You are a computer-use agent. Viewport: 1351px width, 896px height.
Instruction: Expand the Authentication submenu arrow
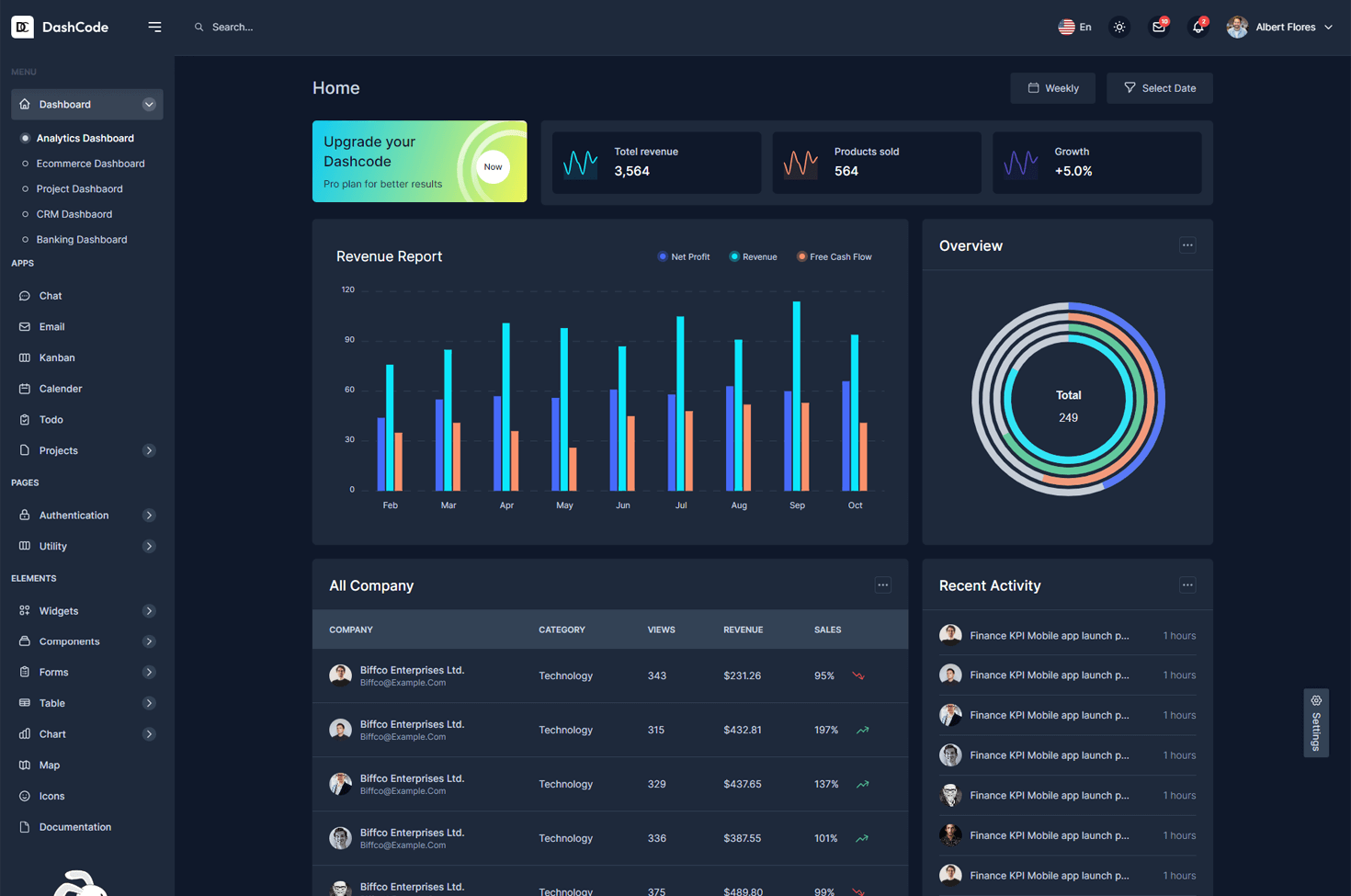pos(149,516)
